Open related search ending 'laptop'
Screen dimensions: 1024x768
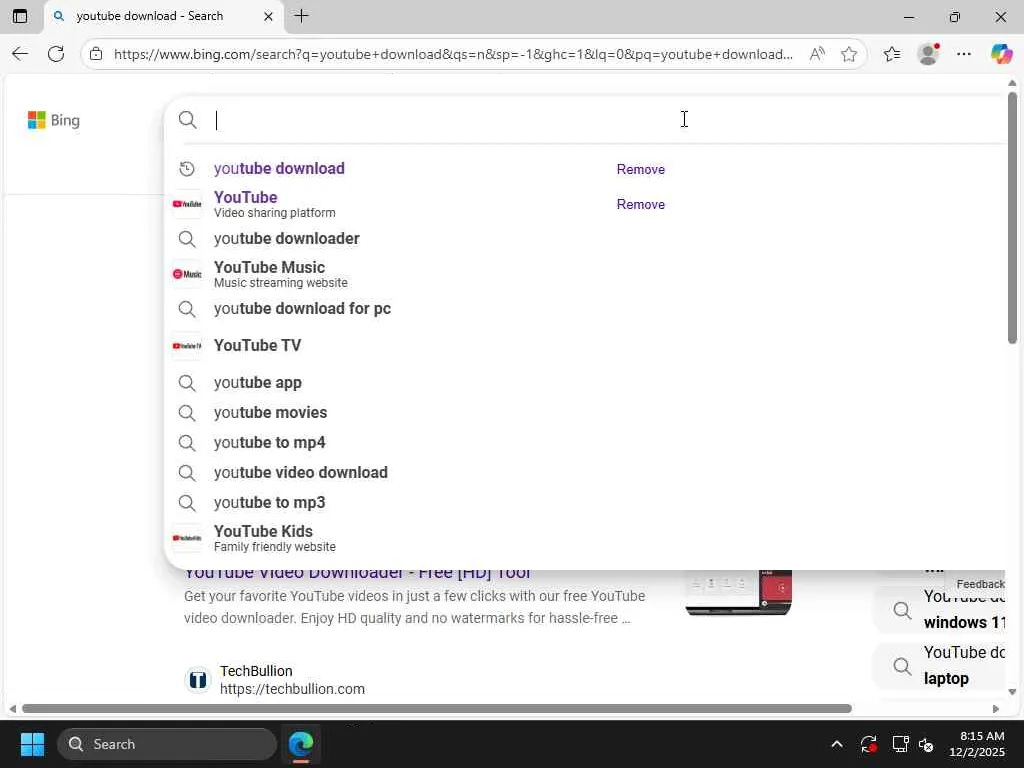point(940,665)
